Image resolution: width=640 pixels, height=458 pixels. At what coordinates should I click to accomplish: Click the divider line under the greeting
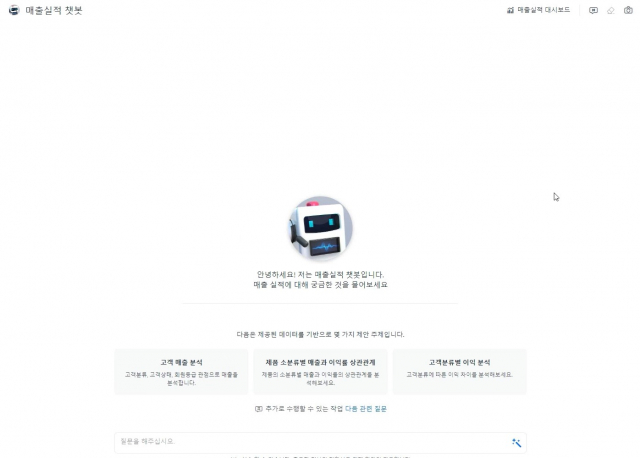coord(320,303)
